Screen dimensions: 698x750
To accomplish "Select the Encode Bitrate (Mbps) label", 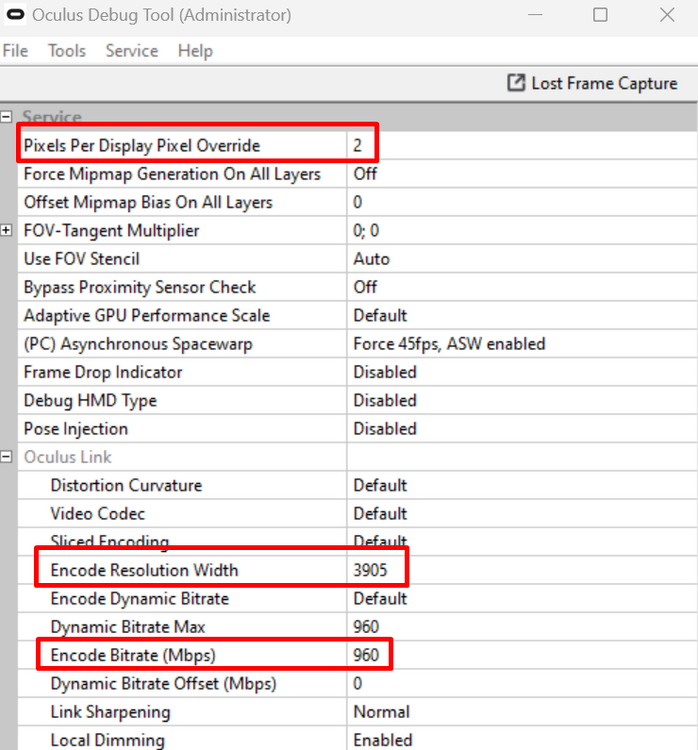I will tap(133, 655).
